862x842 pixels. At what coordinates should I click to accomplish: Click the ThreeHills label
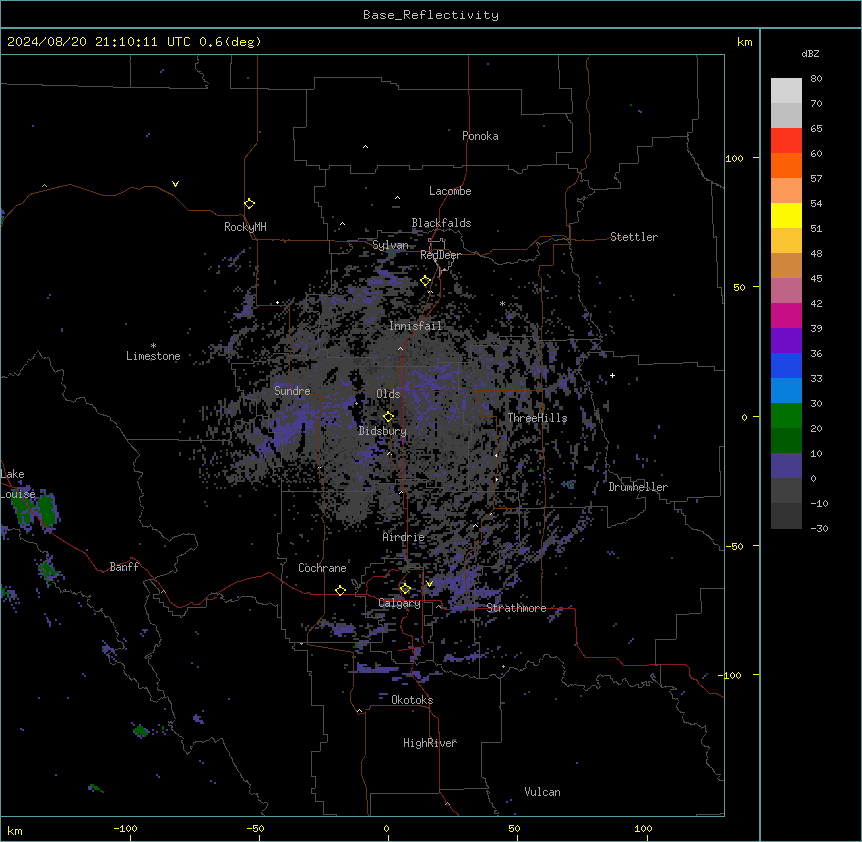coord(537,418)
